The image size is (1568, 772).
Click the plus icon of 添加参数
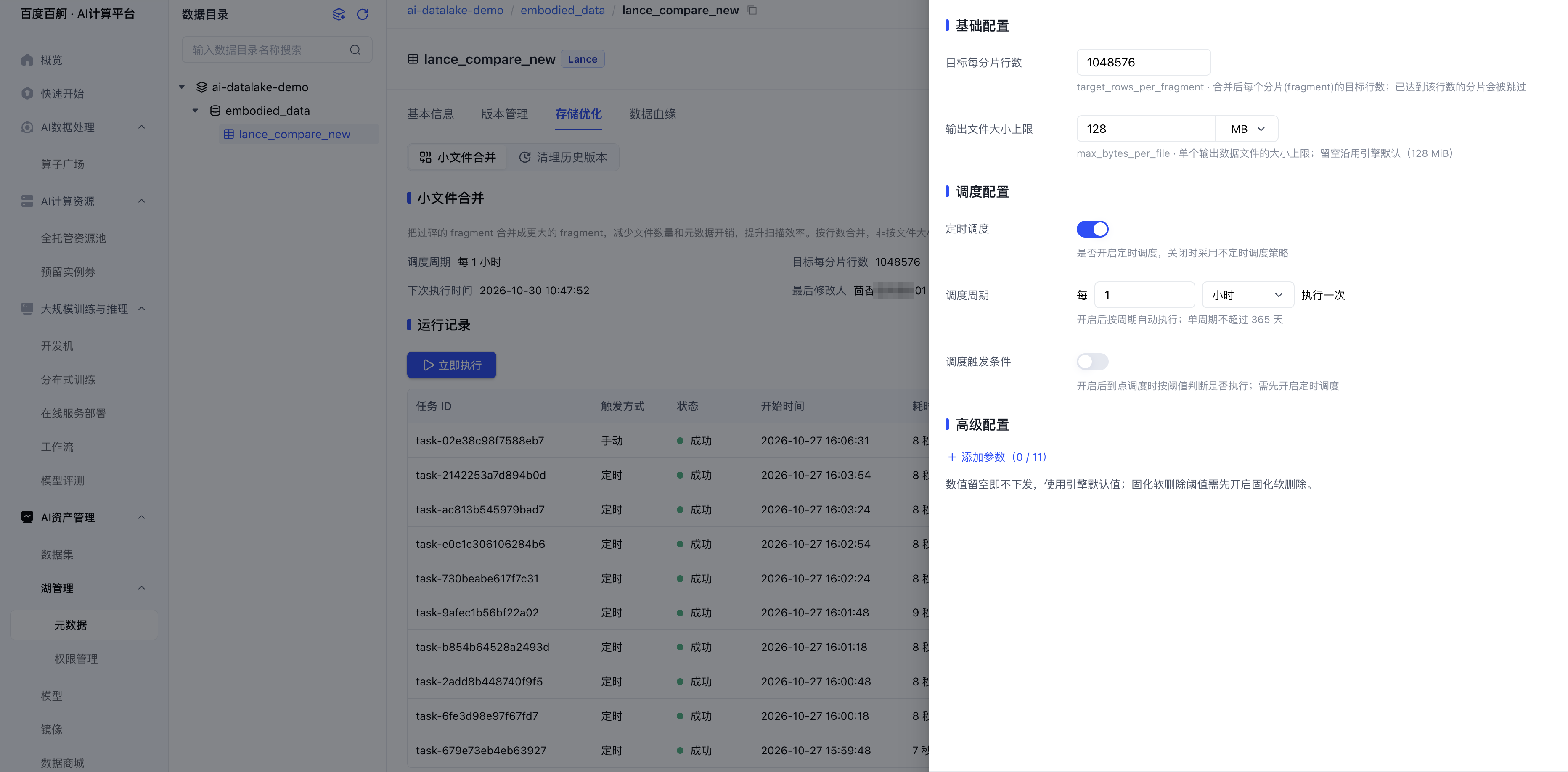tap(952, 457)
